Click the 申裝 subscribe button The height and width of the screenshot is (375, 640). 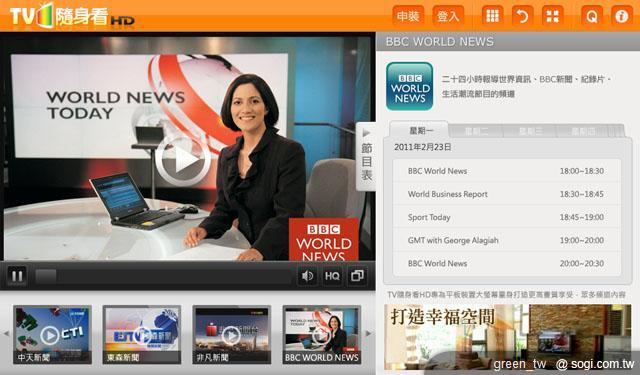[408, 16]
